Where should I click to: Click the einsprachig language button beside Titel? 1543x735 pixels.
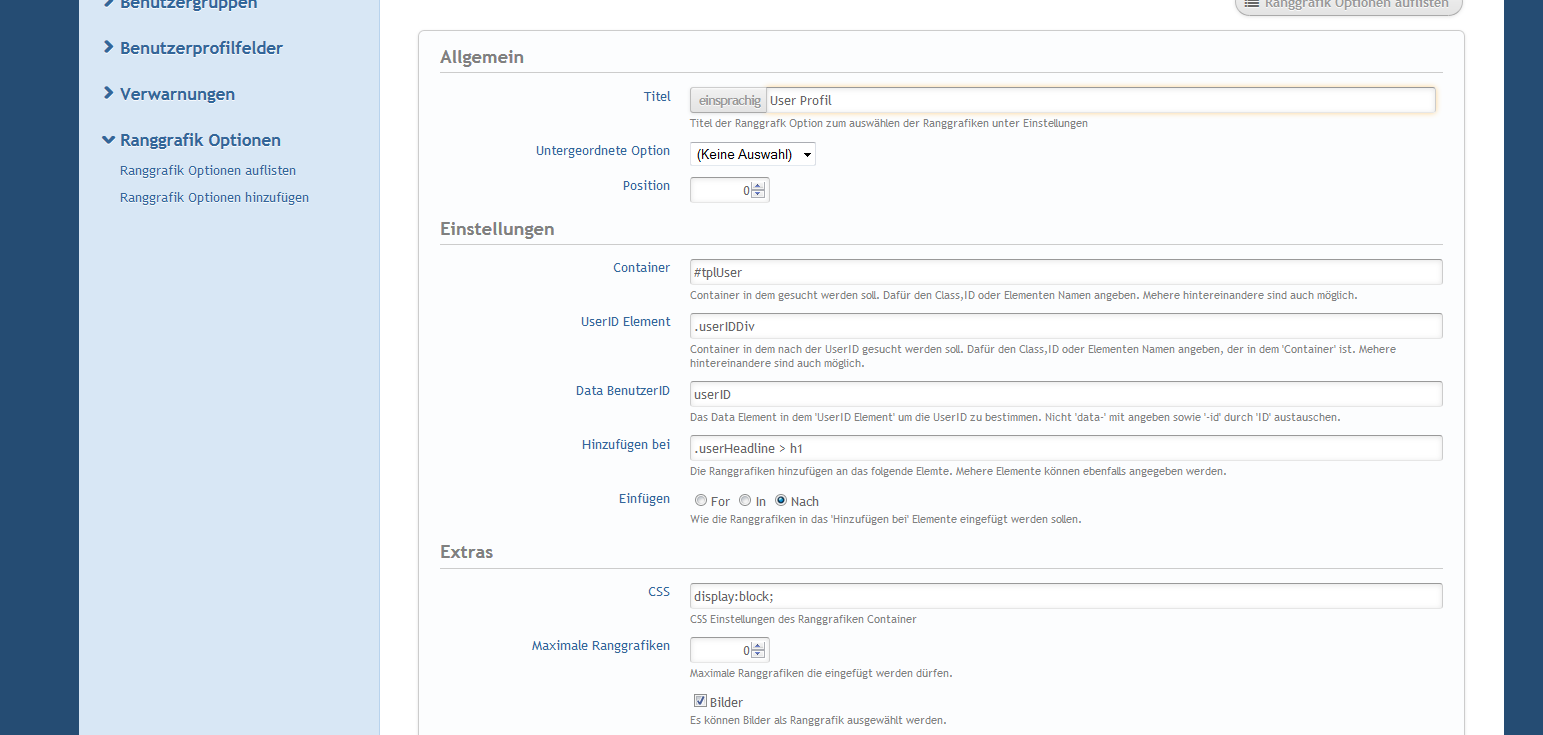[728, 101]
